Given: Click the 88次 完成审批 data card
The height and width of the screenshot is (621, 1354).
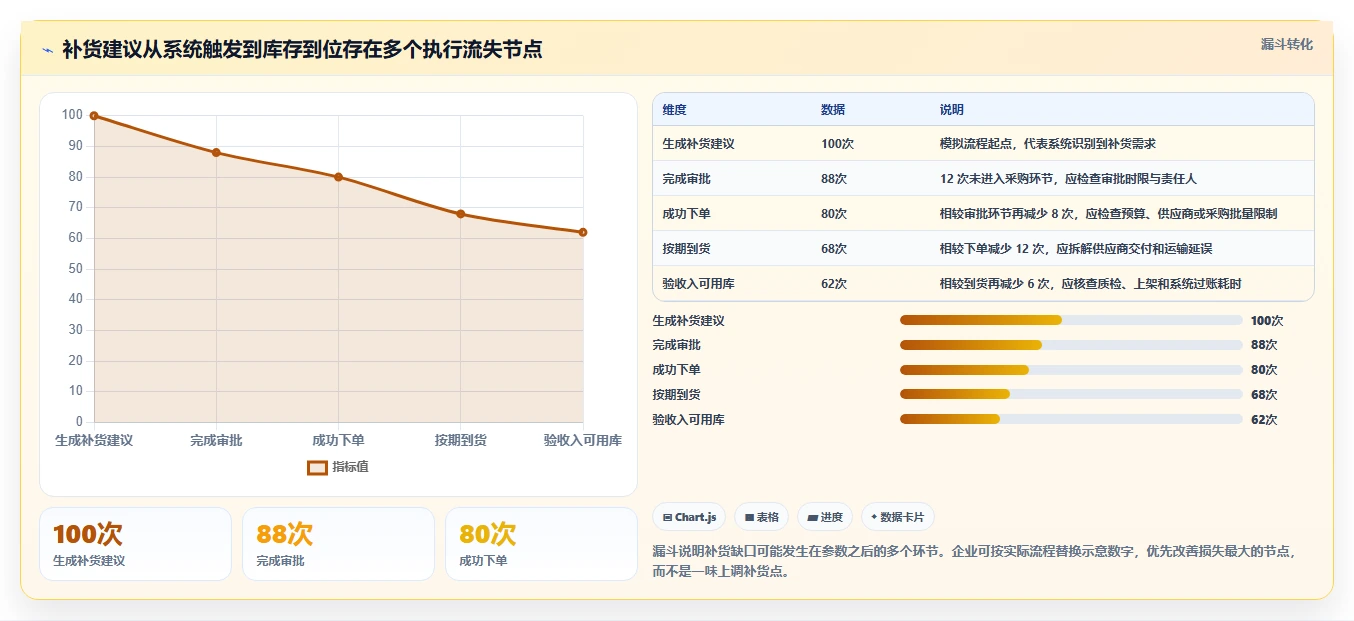Looking at the screenshot, I should [338, 544].
